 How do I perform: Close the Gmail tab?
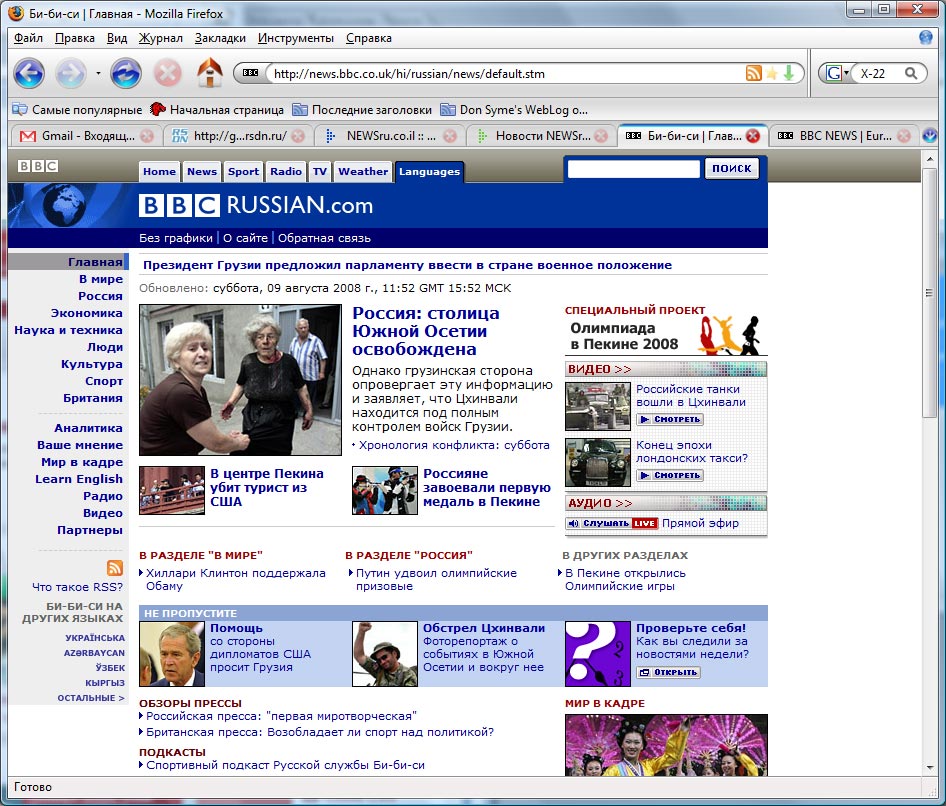(147, 136)
